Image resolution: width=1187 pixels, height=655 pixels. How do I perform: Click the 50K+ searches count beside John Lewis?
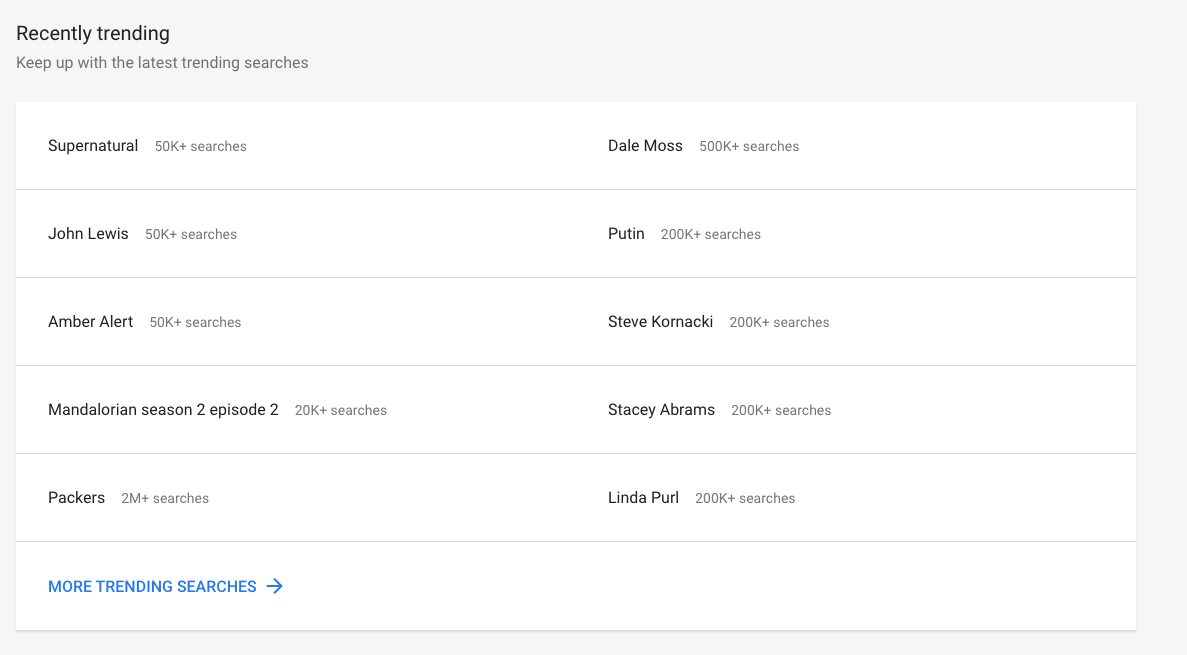click(x=191, y=235)
